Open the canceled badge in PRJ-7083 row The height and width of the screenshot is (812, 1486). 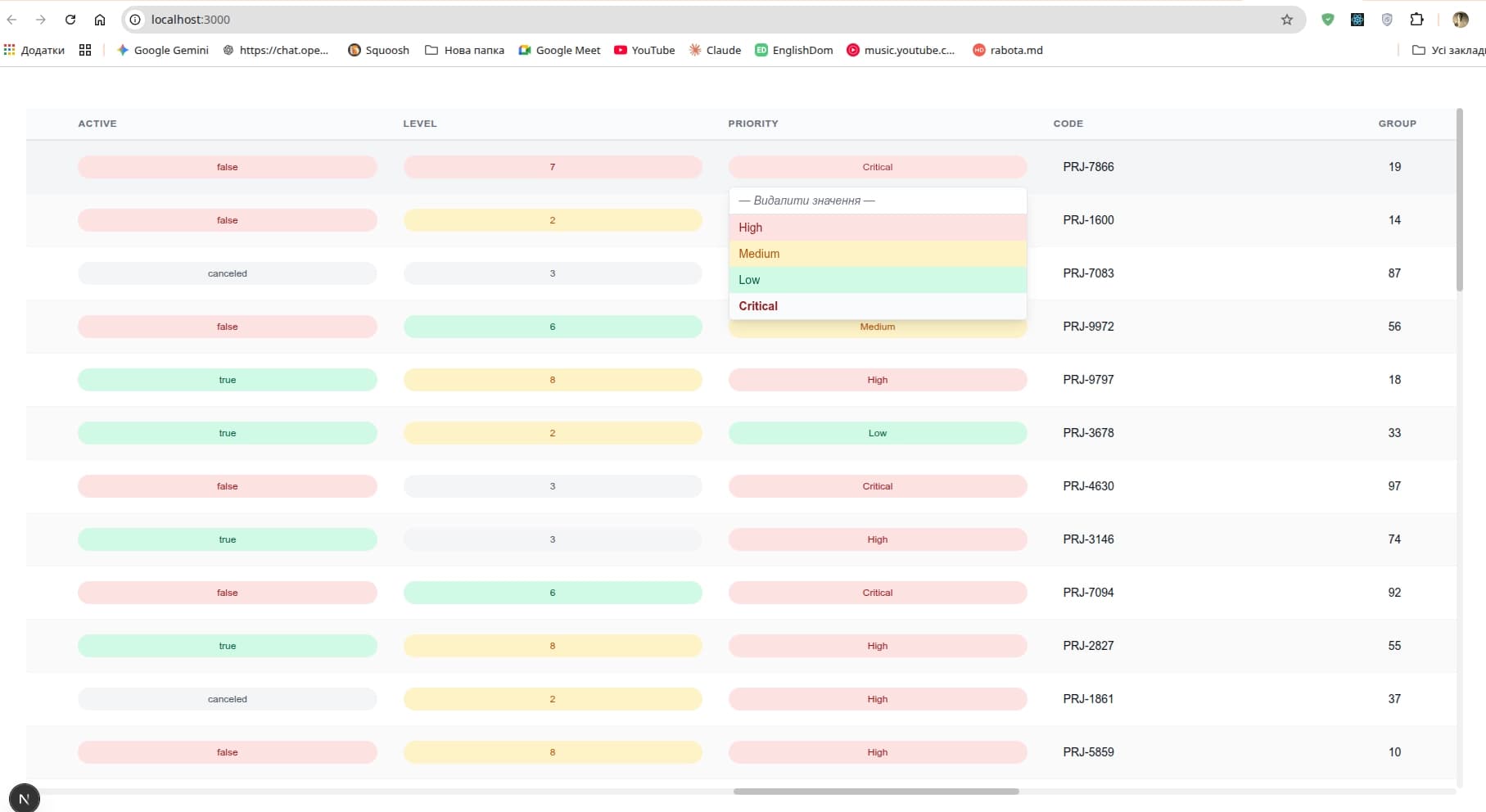pyautogui.click(x=228, y=273)
